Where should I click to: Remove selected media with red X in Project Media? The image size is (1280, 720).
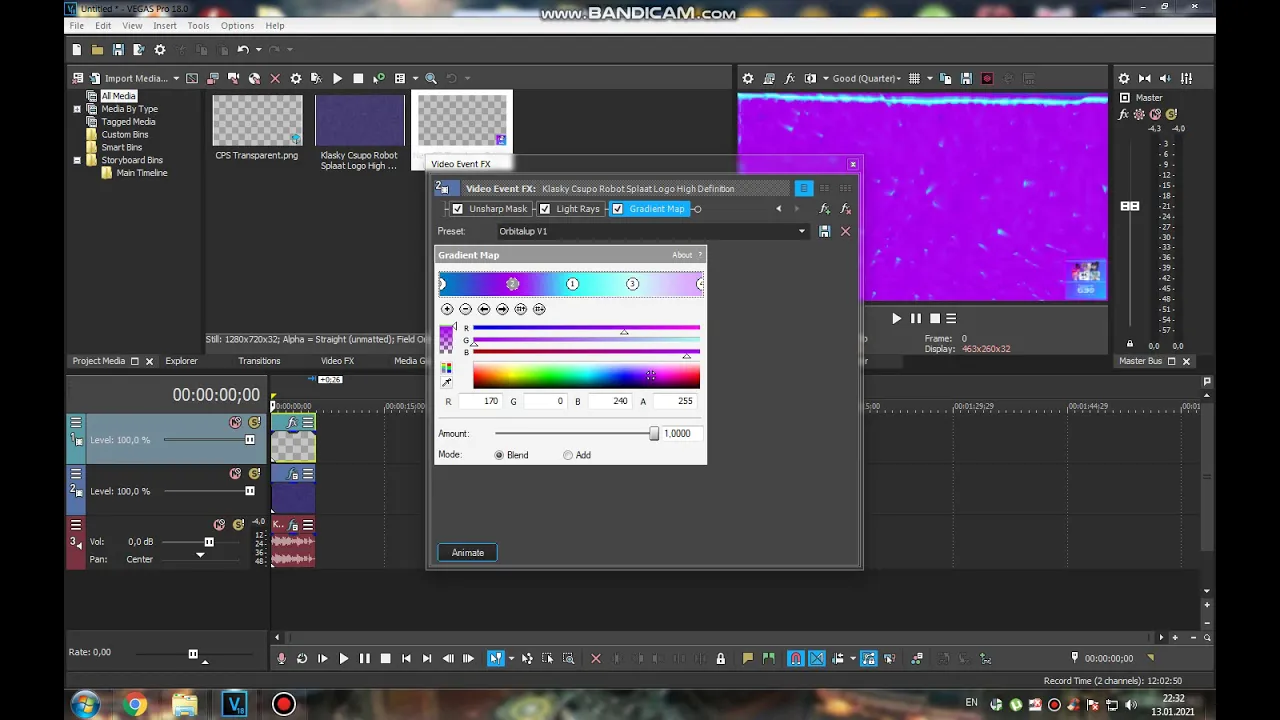click(x=275, y=78)
